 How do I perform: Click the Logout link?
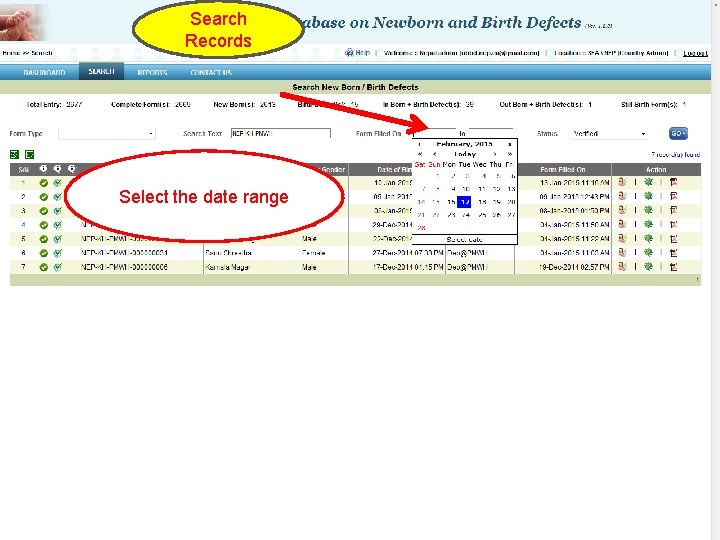(695, 53)
